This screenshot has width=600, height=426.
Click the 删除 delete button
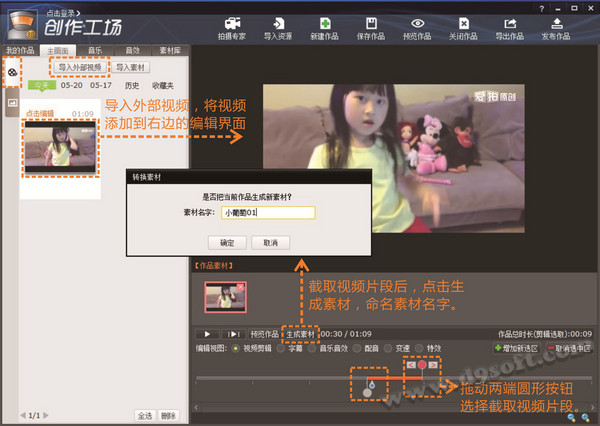[168, 416]
